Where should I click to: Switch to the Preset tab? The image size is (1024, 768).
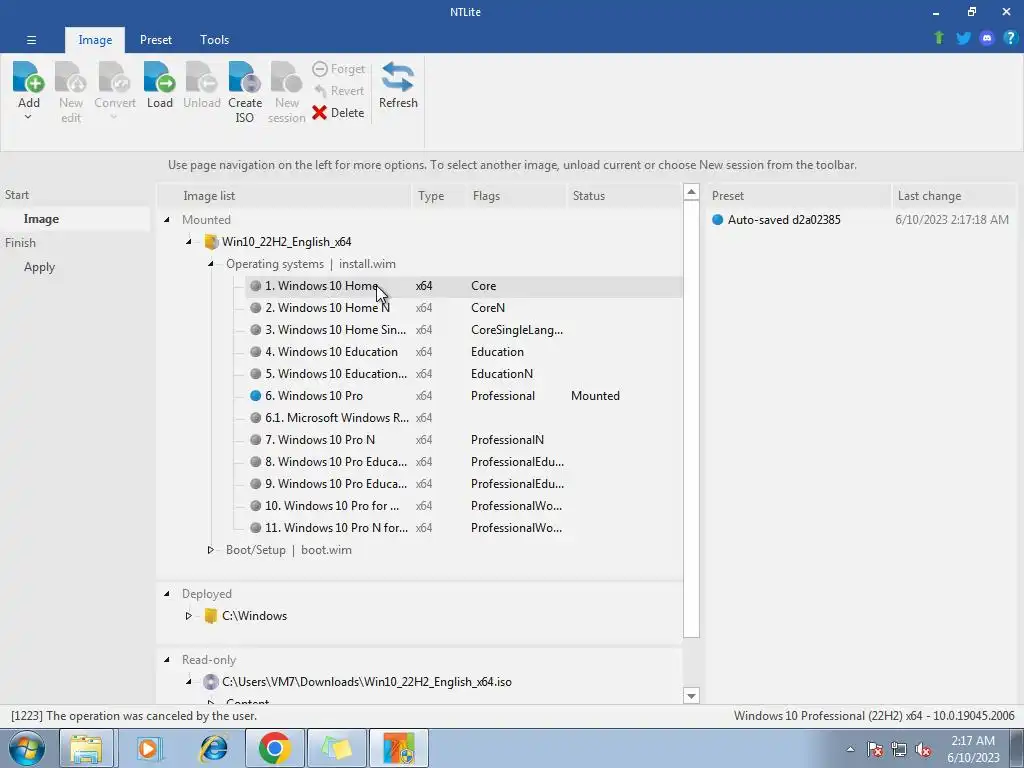tap(155, 40)
